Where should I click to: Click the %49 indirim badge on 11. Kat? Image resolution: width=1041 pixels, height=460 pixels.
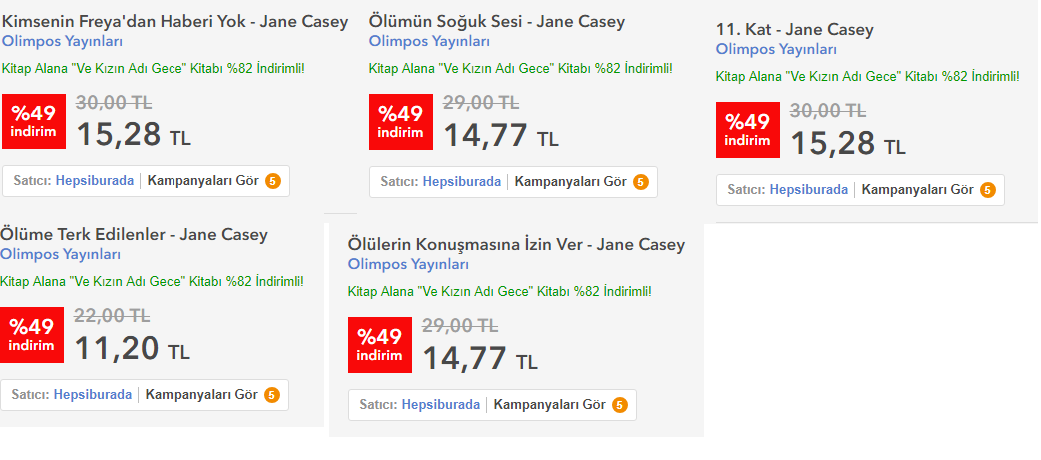(748, 130)
